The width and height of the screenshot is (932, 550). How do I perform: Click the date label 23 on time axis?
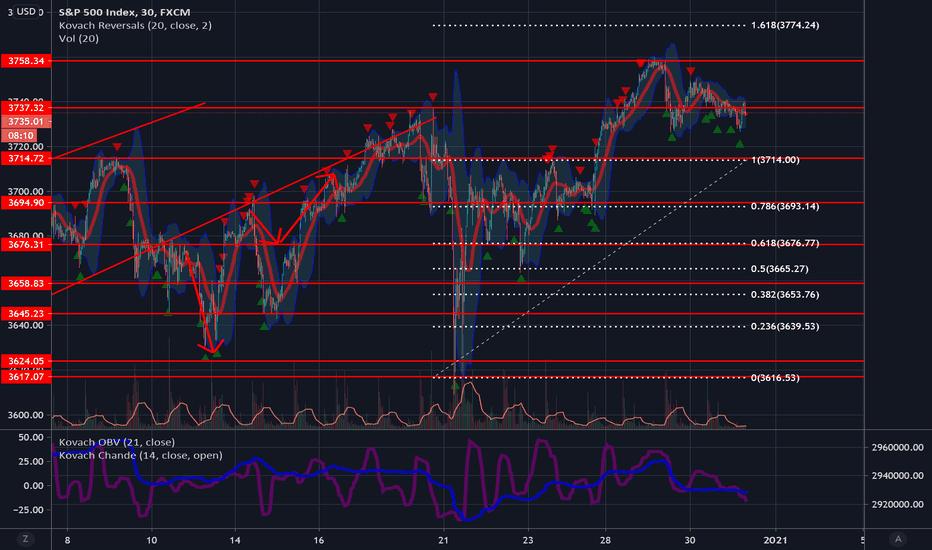pyautogui.click(x=528, y=540)
